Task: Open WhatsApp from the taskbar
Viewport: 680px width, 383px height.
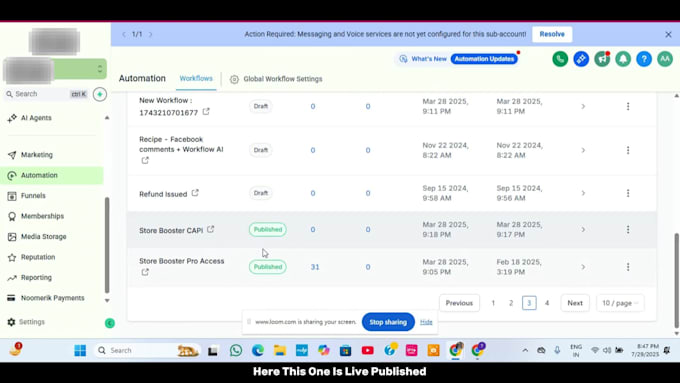Action: 236,350
